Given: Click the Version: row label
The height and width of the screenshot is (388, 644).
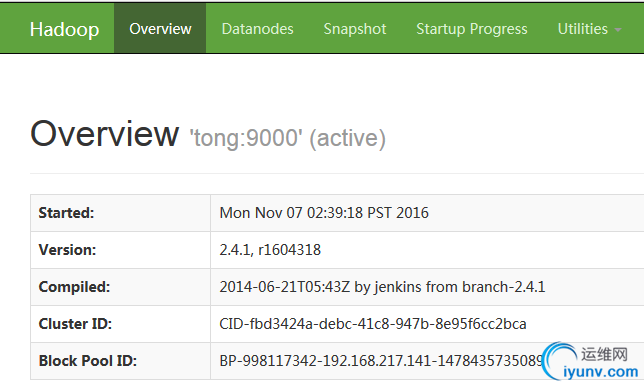Looking at the screenshot, I should [x=67, y=250].
